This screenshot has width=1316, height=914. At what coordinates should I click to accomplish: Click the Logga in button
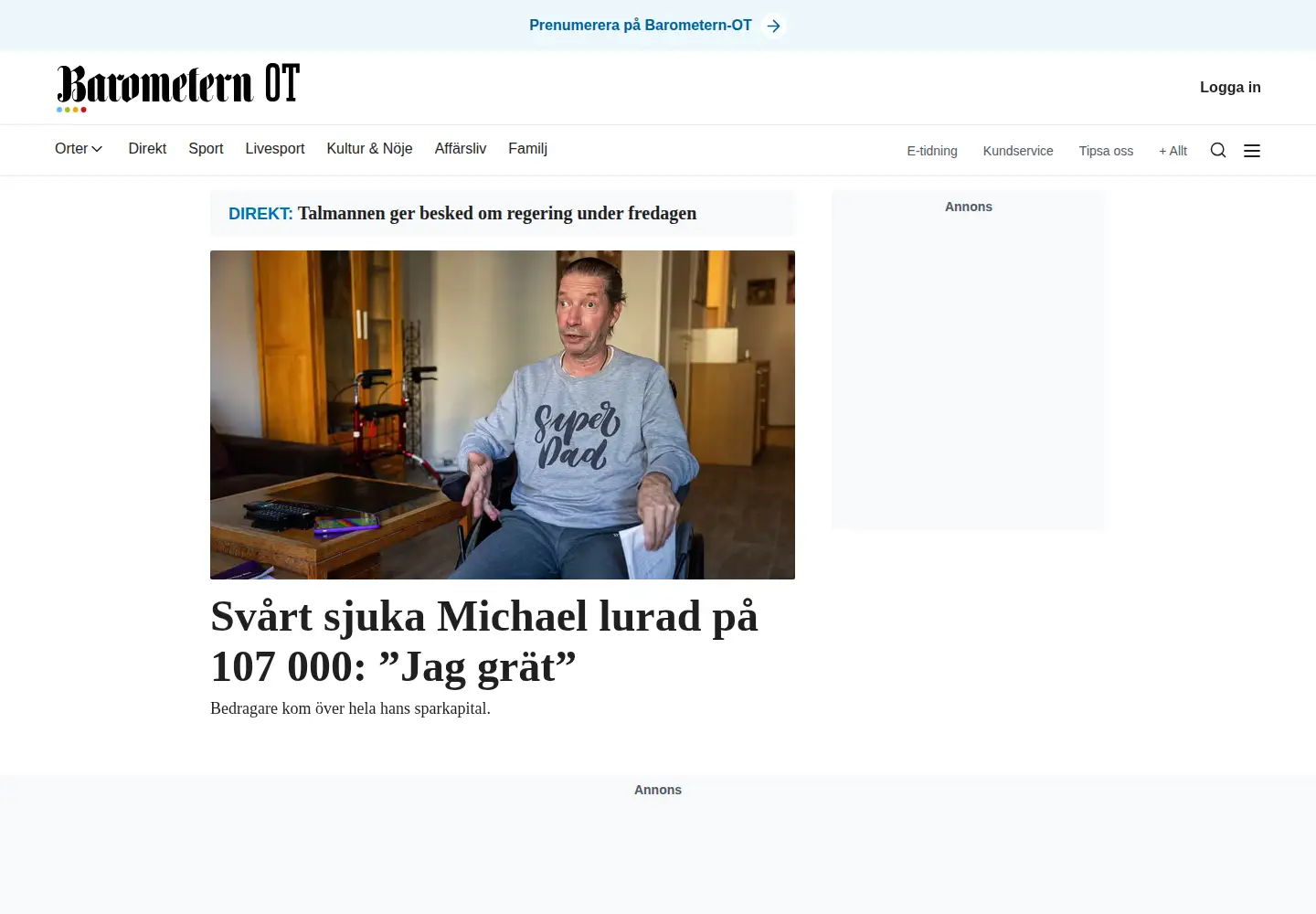1230,88
